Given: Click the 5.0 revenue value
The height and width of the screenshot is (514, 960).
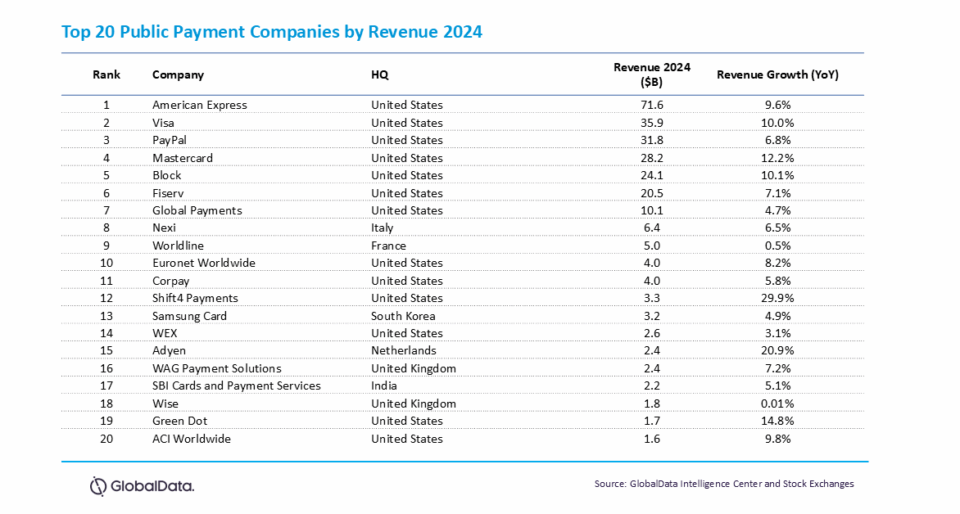Looking at the screenshot, I should pyautogui.click(x=652, y=245).
